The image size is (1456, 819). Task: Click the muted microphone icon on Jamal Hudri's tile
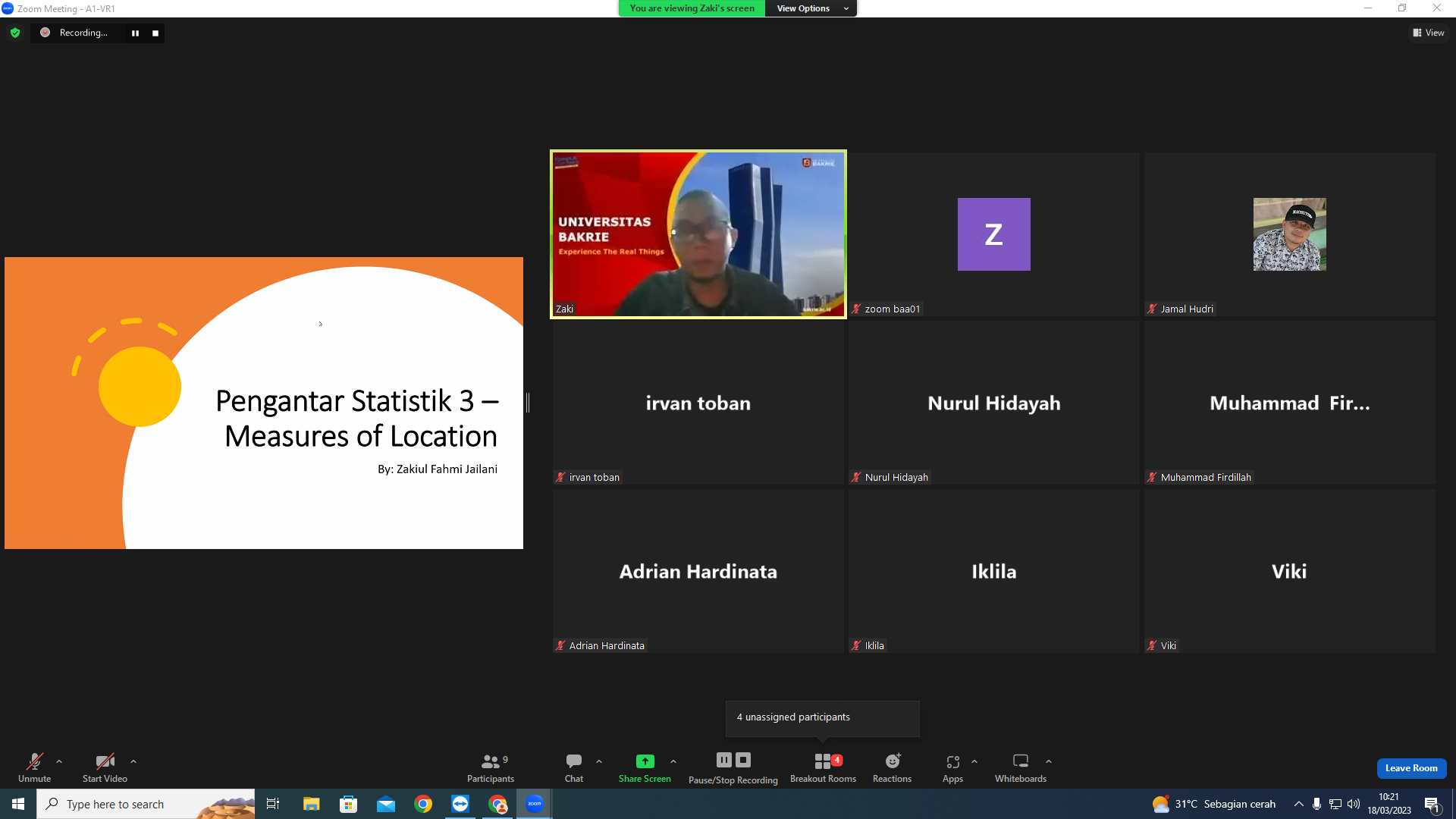click(x=1152, y=309)
